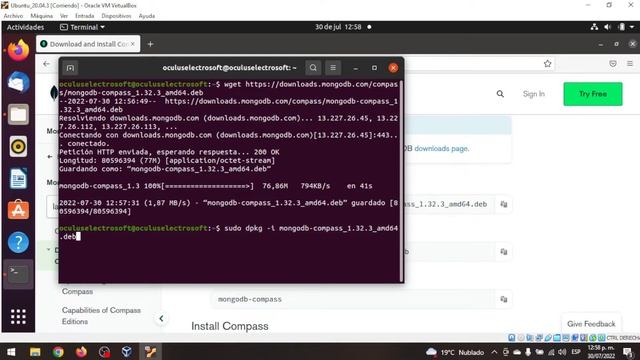Launch Rhythmbox from the dock

(18, 146)
